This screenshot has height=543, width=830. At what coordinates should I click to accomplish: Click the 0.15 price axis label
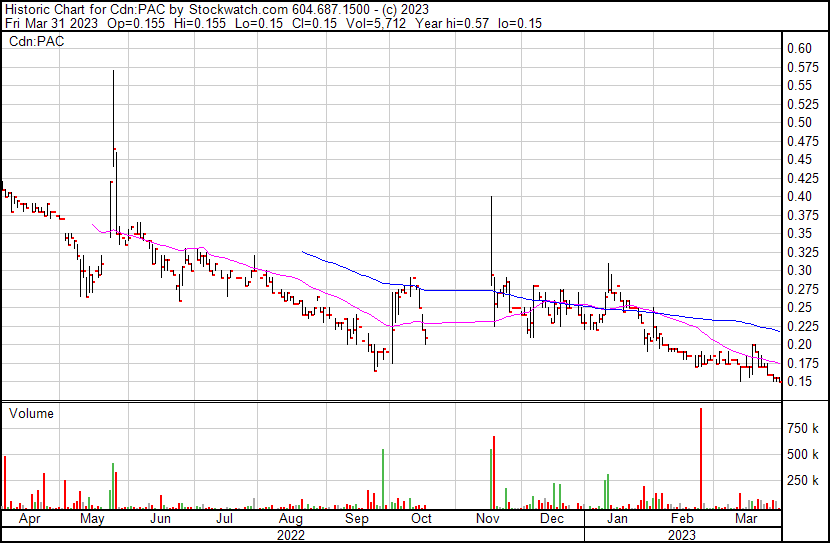coord(798,382)
